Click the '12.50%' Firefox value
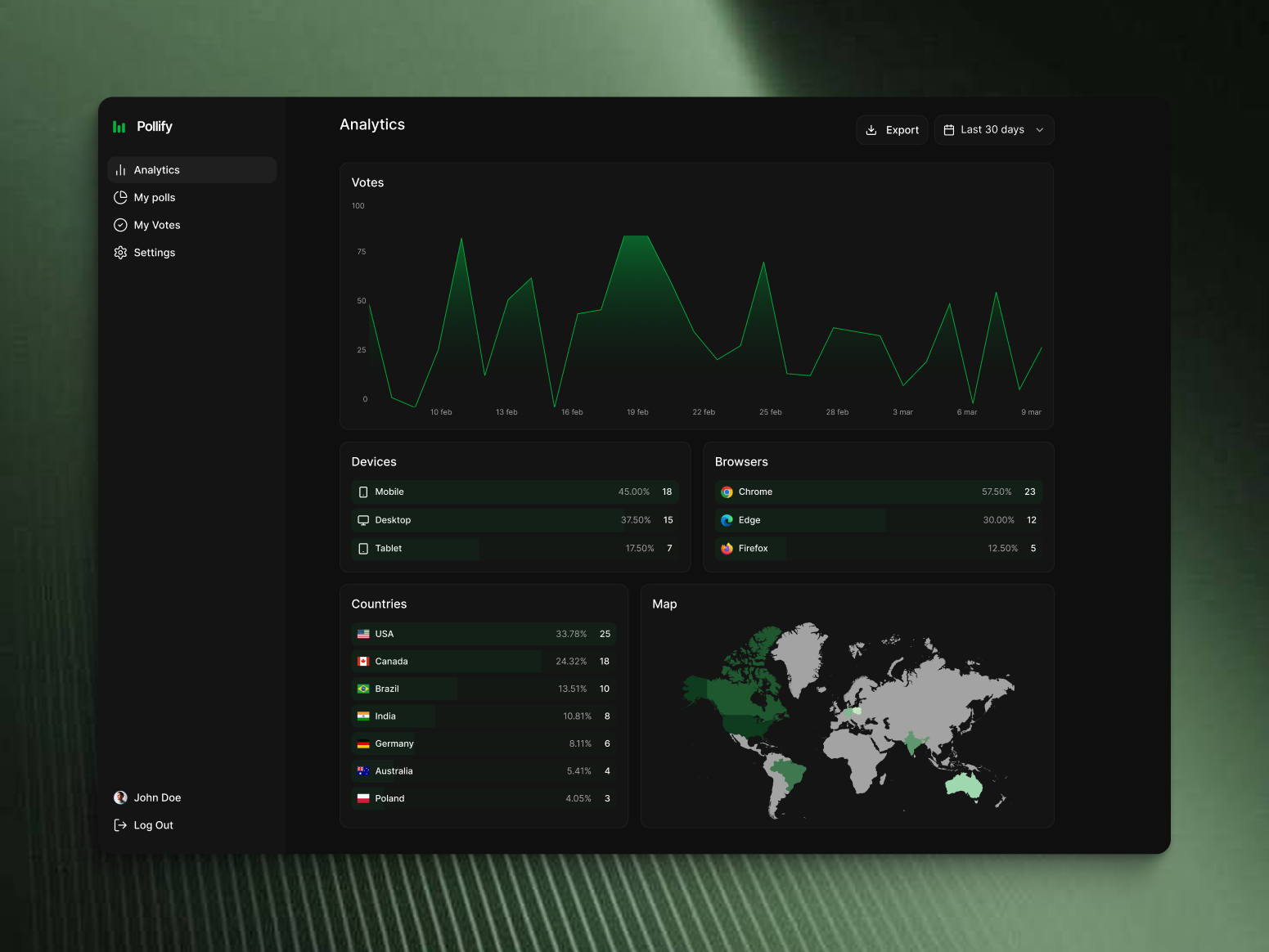This screenshot has width=1269, height=952. coord(1003,549)
